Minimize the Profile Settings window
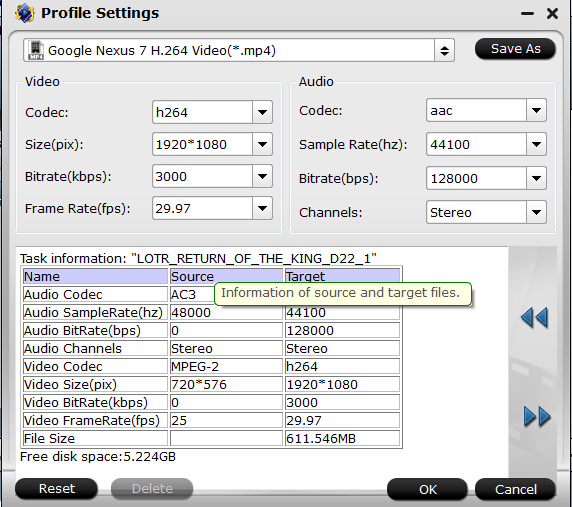The height and width of the screenshot is (507, 572). coord(527,14)
